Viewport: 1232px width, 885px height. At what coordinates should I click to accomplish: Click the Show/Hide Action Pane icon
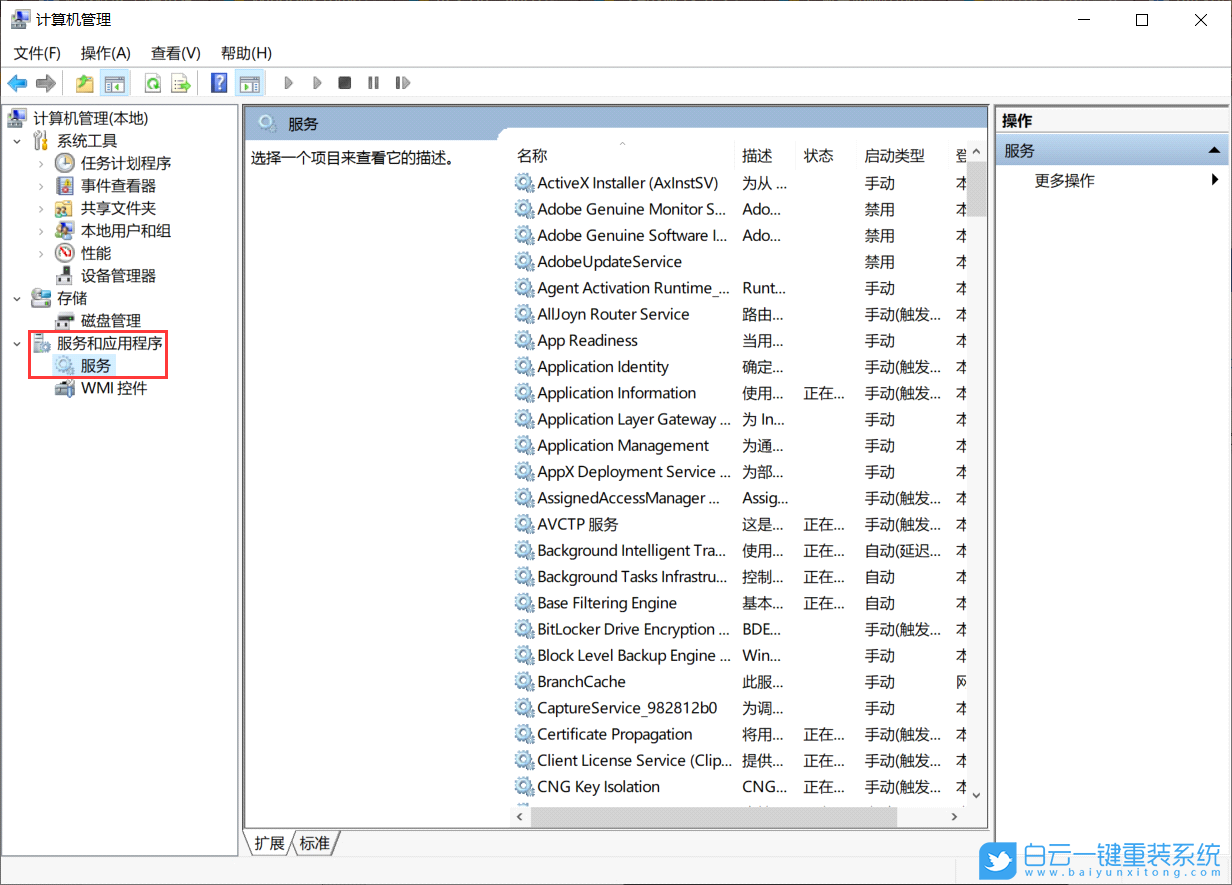tap(249, 82)
